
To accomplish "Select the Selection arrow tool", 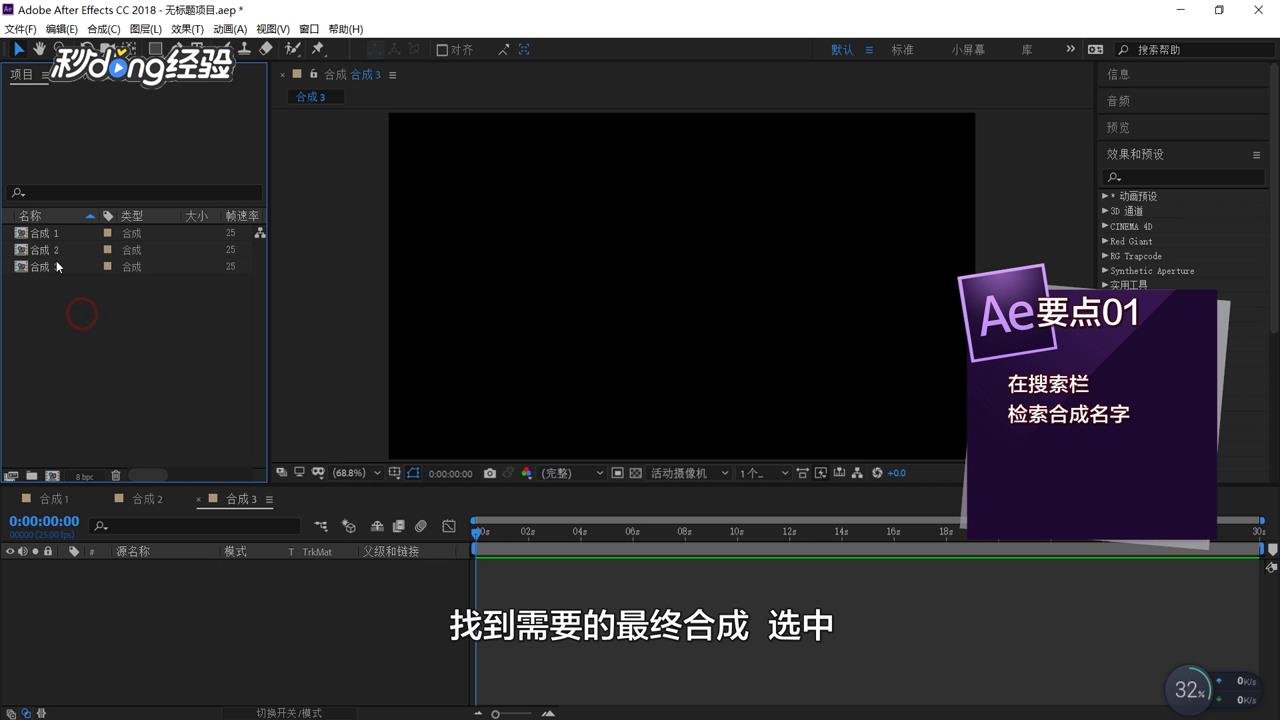I will (18, 49).
